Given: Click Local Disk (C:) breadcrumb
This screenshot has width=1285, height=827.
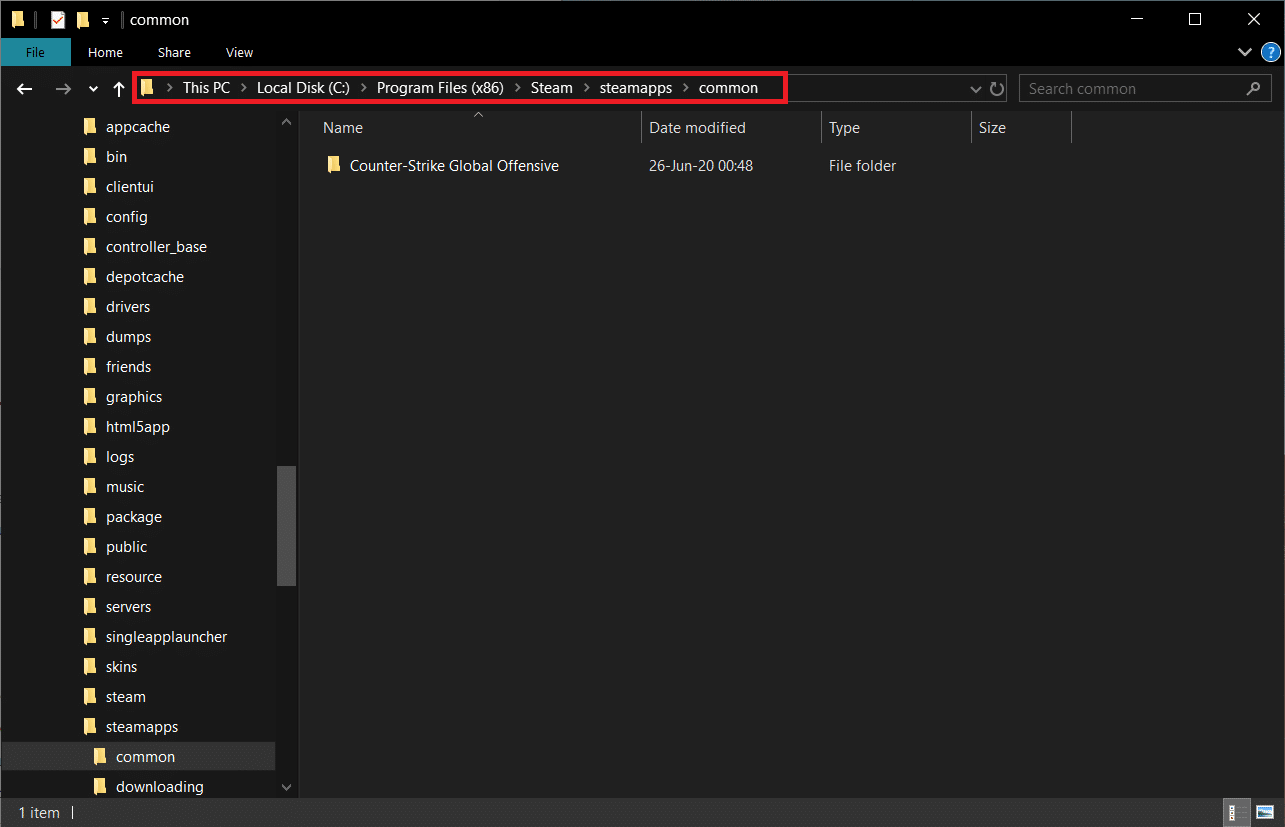Looking at the screenshot, I should click(x=303, y=88).
